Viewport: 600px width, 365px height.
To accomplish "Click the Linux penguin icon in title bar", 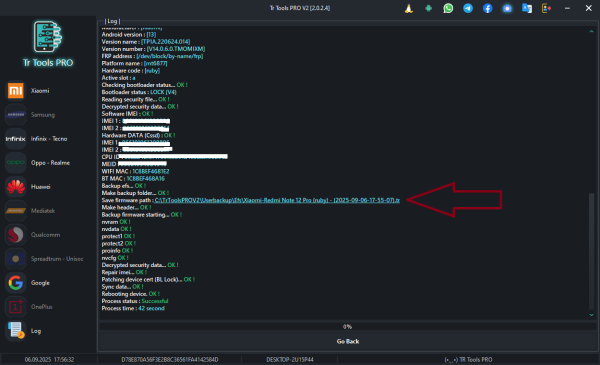I will point(409,8).
